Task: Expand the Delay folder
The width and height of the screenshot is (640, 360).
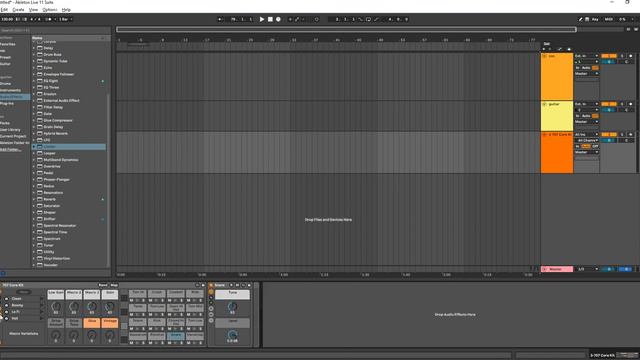Action: pos(34,48)
